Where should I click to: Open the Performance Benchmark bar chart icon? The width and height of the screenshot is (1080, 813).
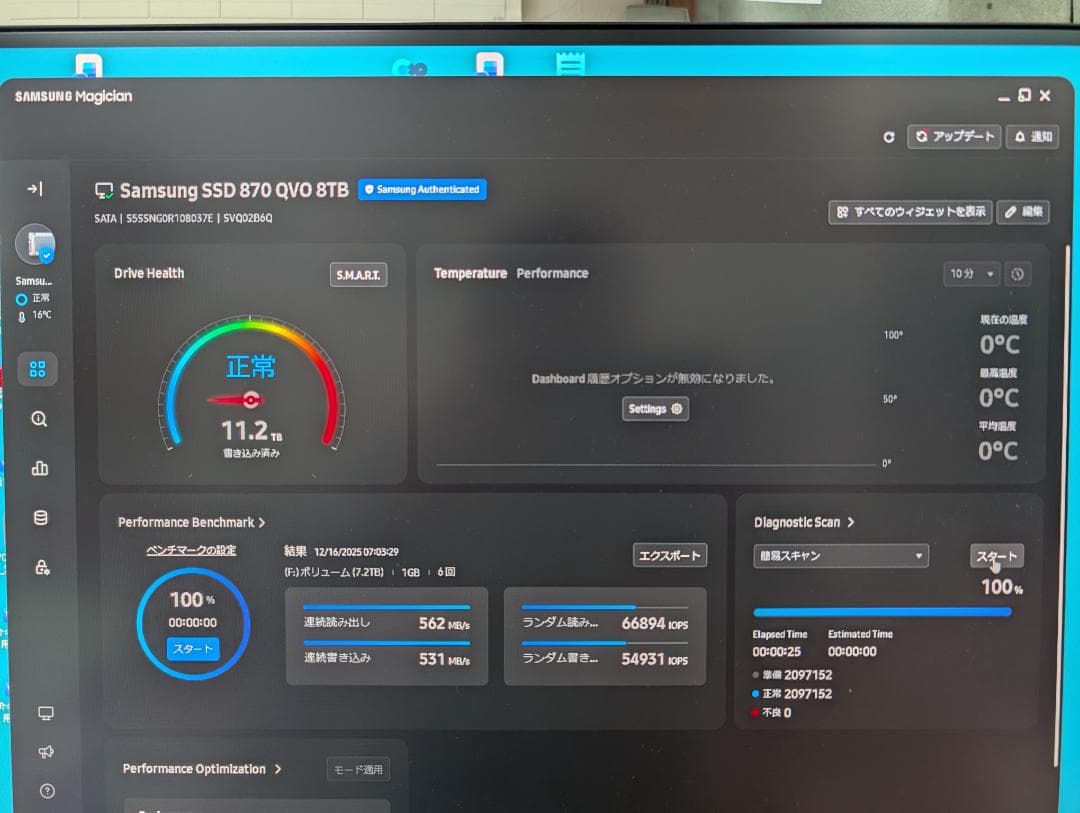point(38,468)
